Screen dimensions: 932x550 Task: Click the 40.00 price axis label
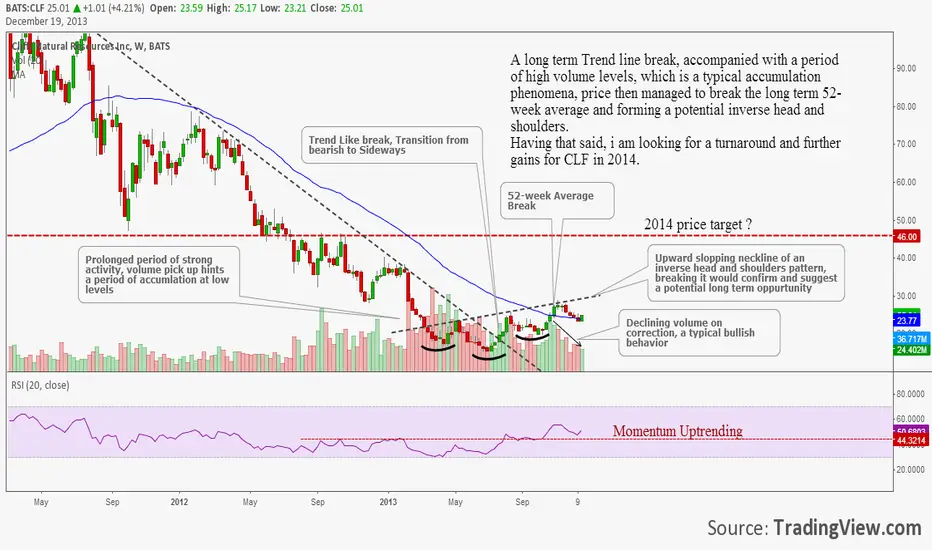906,258
